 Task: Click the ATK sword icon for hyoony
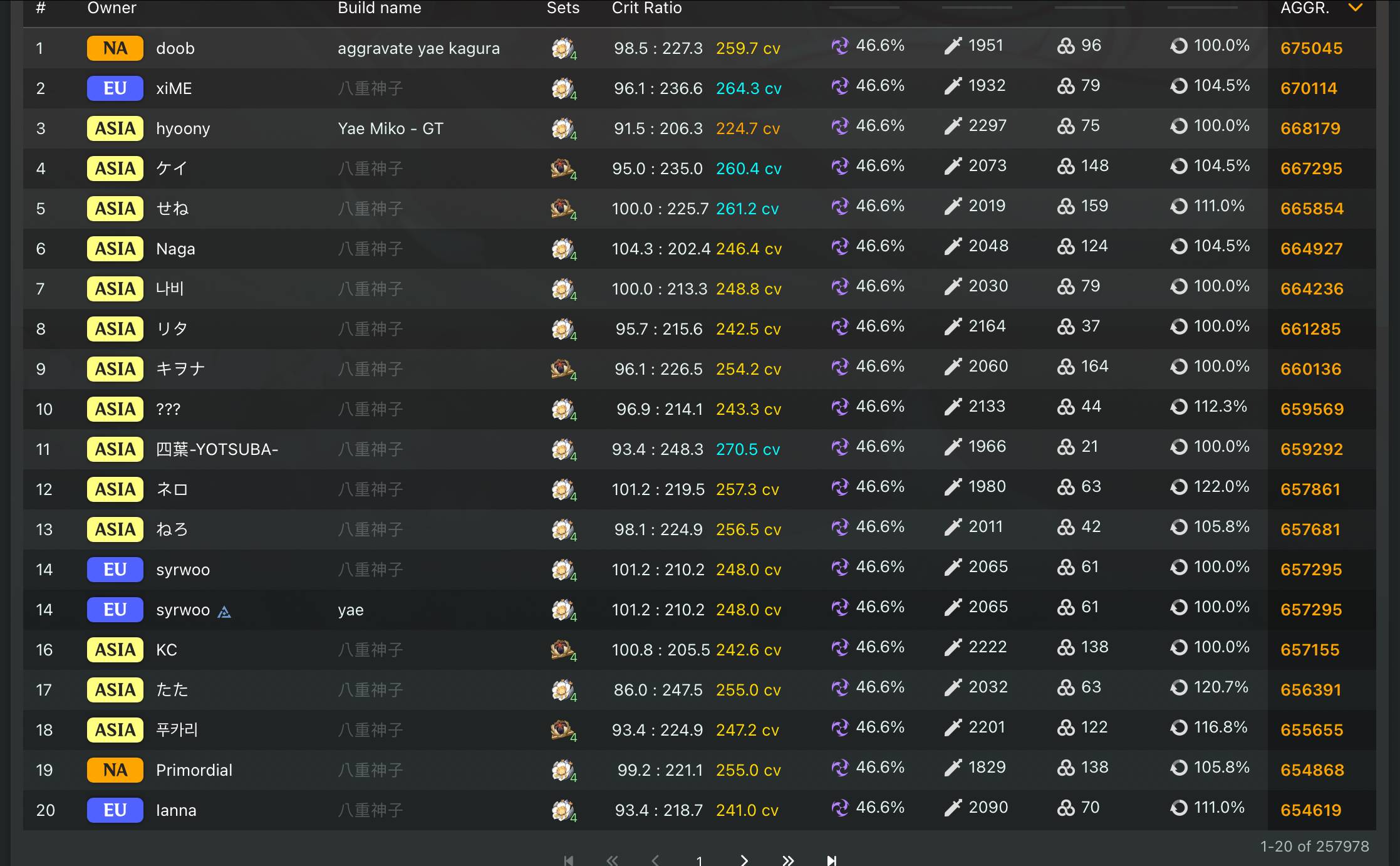pyautogui.click(x=953, y=126)
